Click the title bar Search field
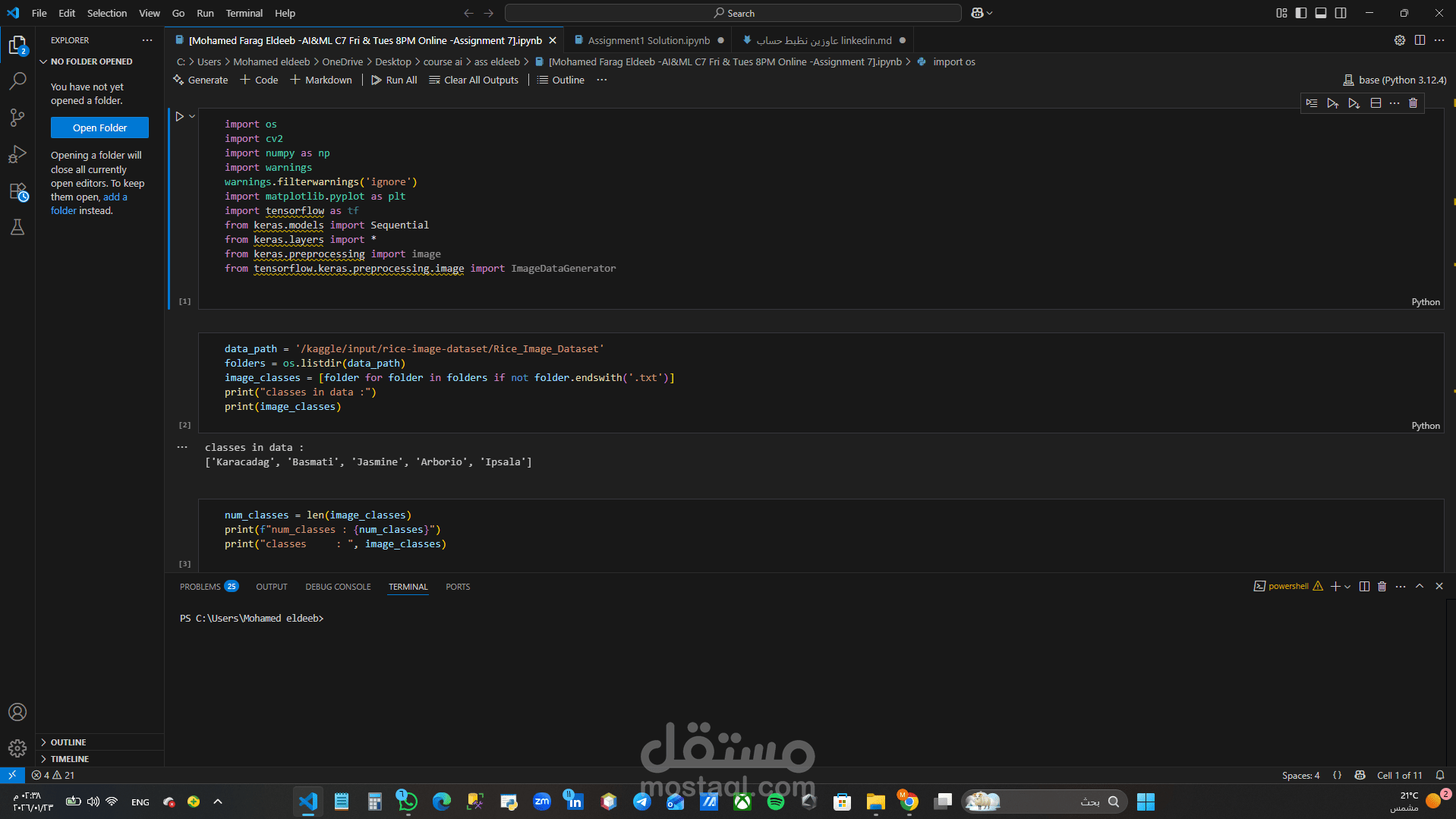This screenshot has width=1456, height=819. pyautogui.click(x=733, y=13)
